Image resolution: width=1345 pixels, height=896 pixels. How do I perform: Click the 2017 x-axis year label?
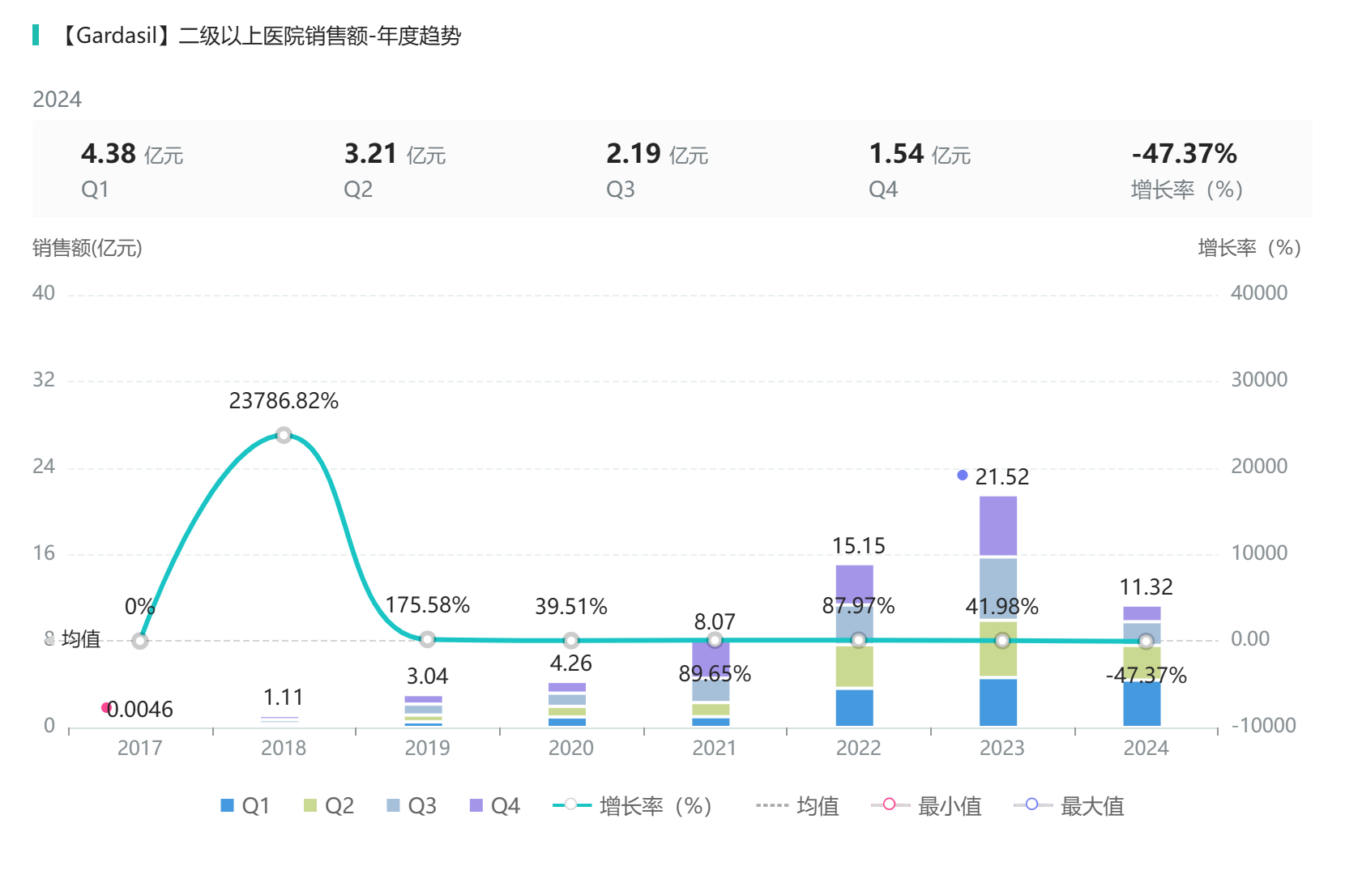click(140, 748)
